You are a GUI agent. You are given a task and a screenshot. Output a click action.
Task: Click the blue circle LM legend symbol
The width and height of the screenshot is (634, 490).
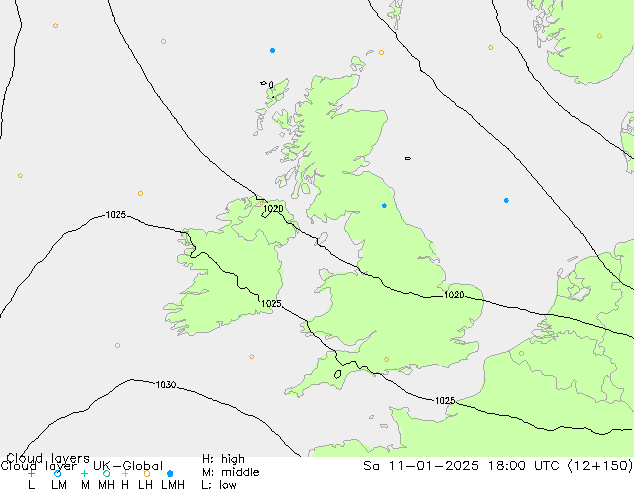click(58, 473)
